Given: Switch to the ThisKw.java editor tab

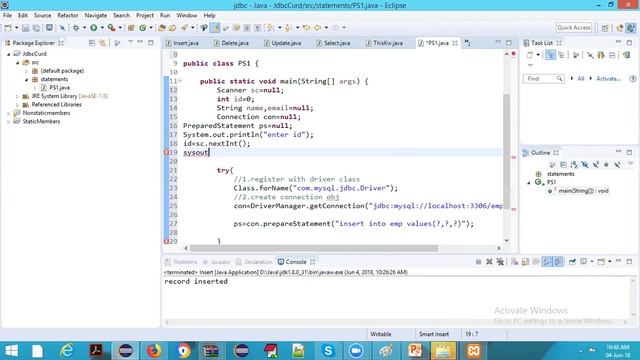Looking at the screenshot, I should click(x=384, y=43).
